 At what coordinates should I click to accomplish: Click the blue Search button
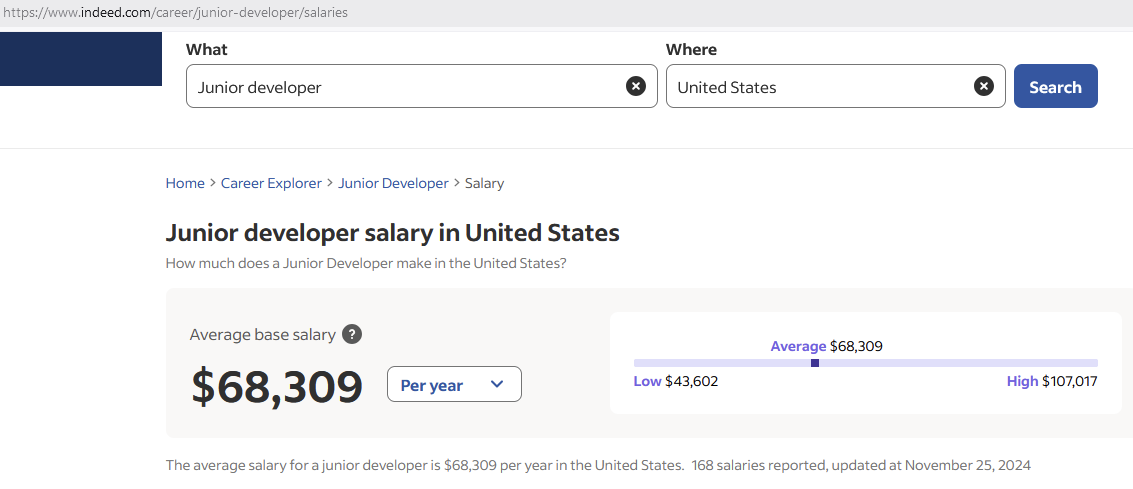tap(1055, 86)
